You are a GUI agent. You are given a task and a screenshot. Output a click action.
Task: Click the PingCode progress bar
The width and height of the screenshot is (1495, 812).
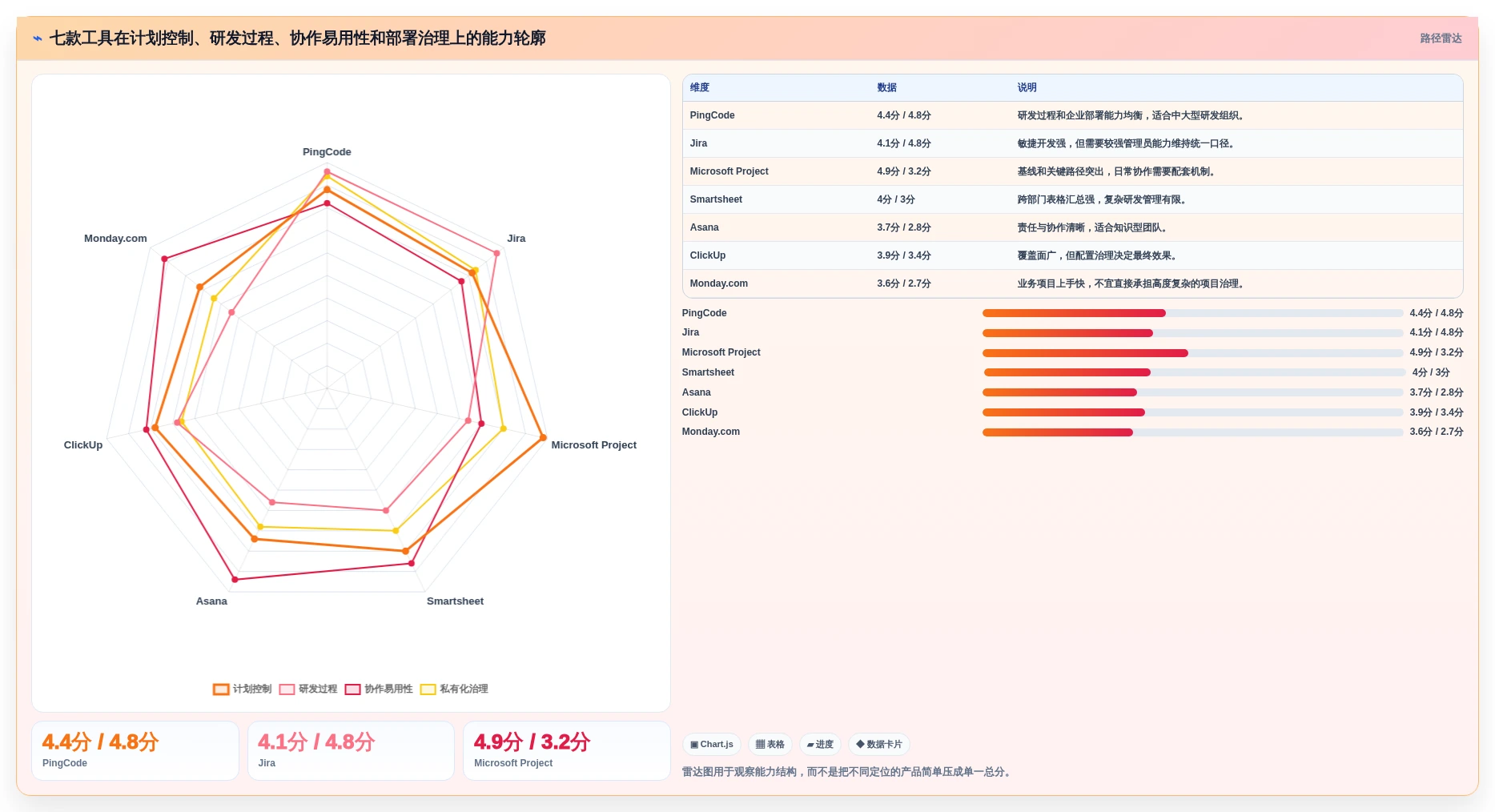[1192, 313]
